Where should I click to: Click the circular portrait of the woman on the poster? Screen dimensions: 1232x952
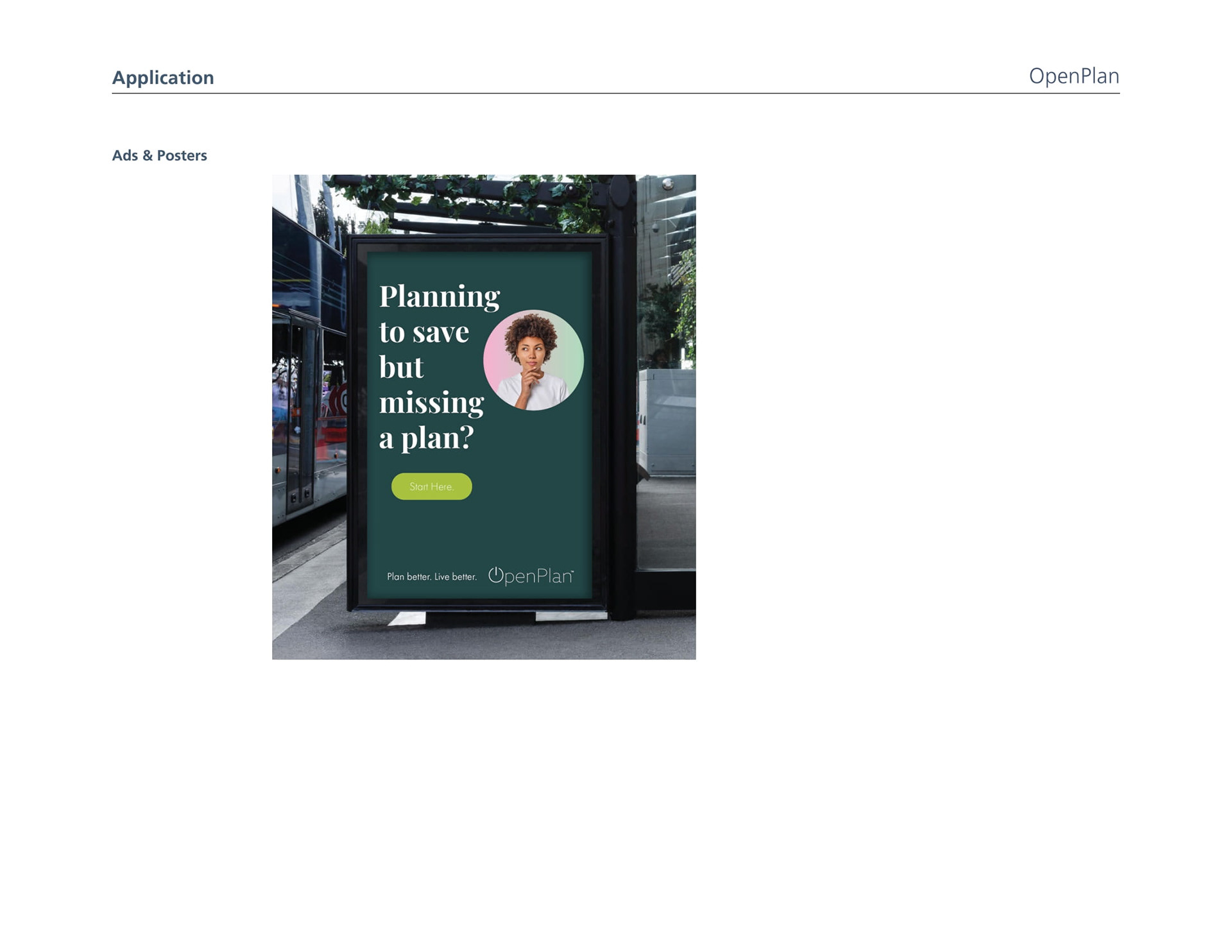click(533, 361)
